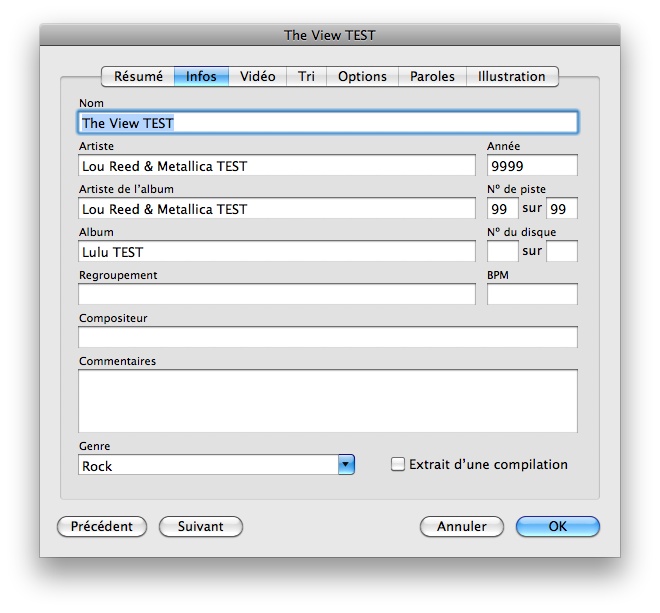Switch to the Illustration tab

click(512, 76)
